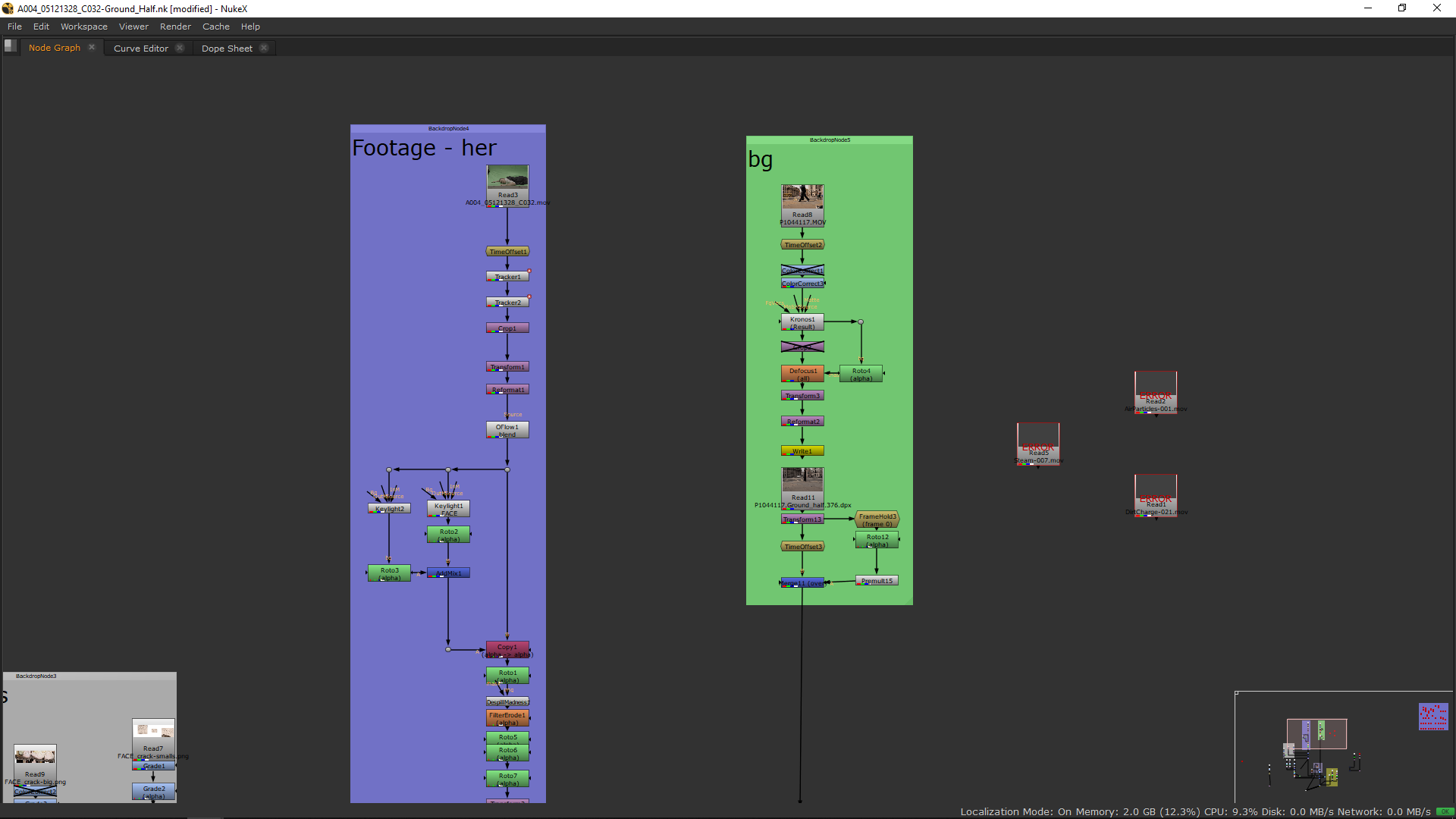Switch to the Curve Editor tab
Viewport: 1456px width, 819px height.
(140, 48)
